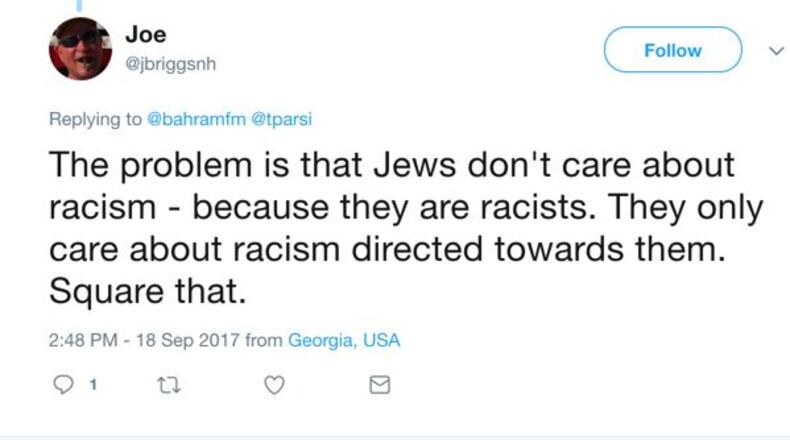Expand the tweet options chevron menu
Screen dimensions: 790x440
click(771, 50)
